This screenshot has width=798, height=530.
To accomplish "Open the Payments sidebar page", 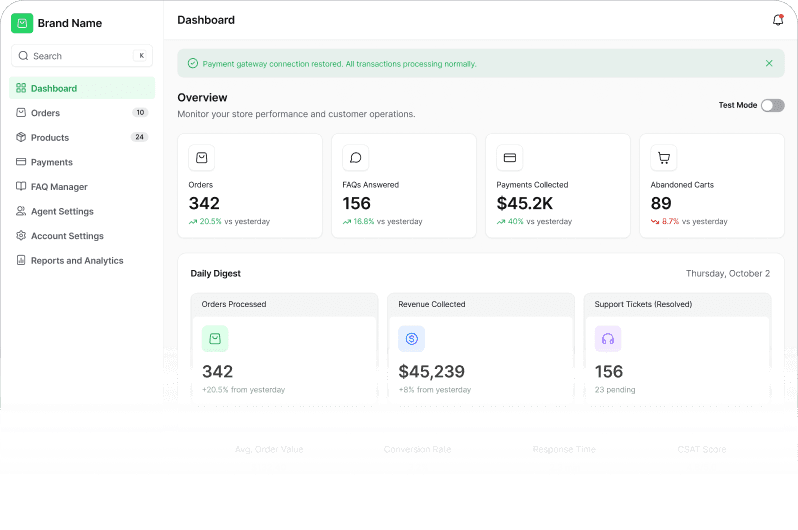I will point(51,162).
